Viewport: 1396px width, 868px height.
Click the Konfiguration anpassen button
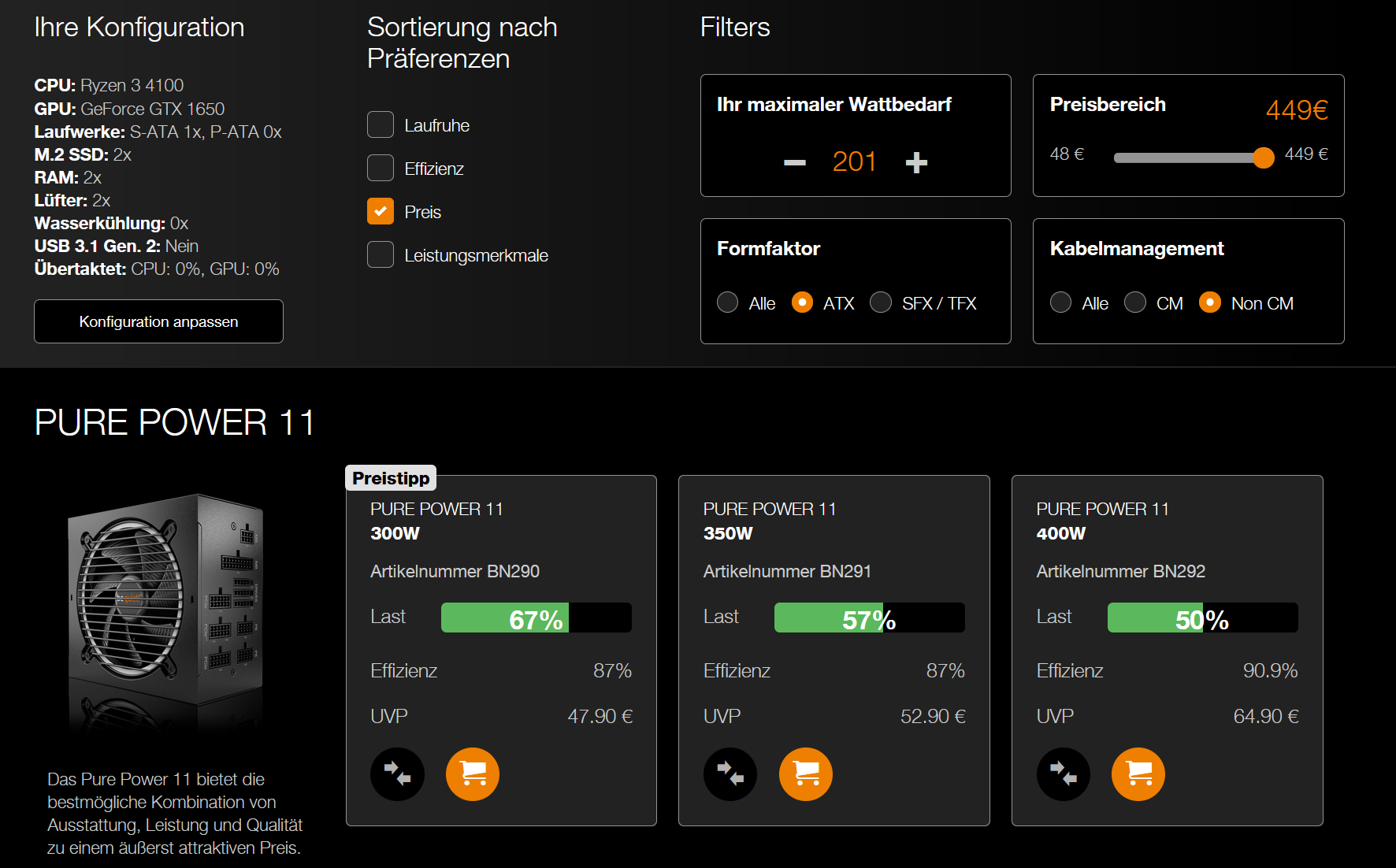[x=158, y=321]
